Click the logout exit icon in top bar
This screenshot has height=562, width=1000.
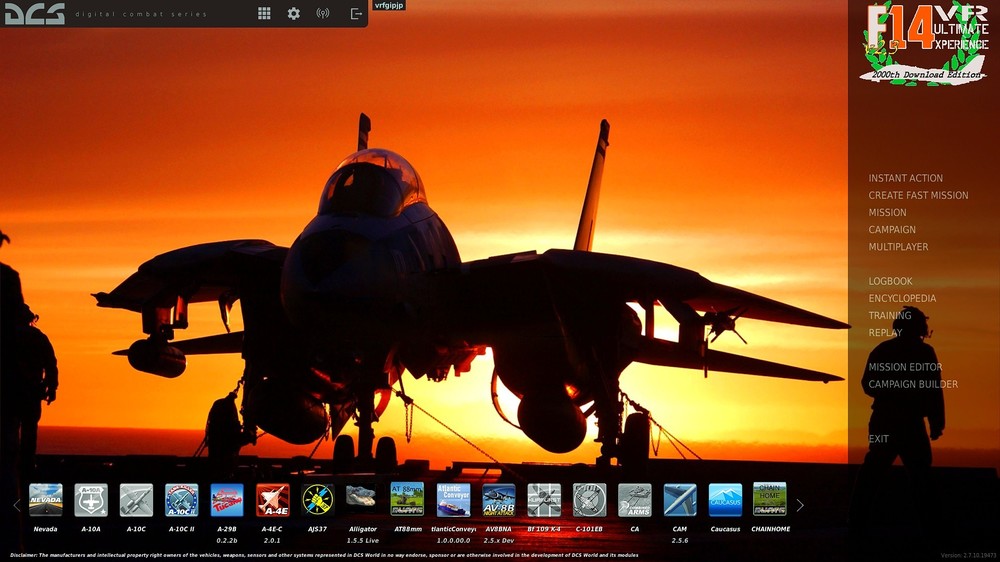point(356,14)
